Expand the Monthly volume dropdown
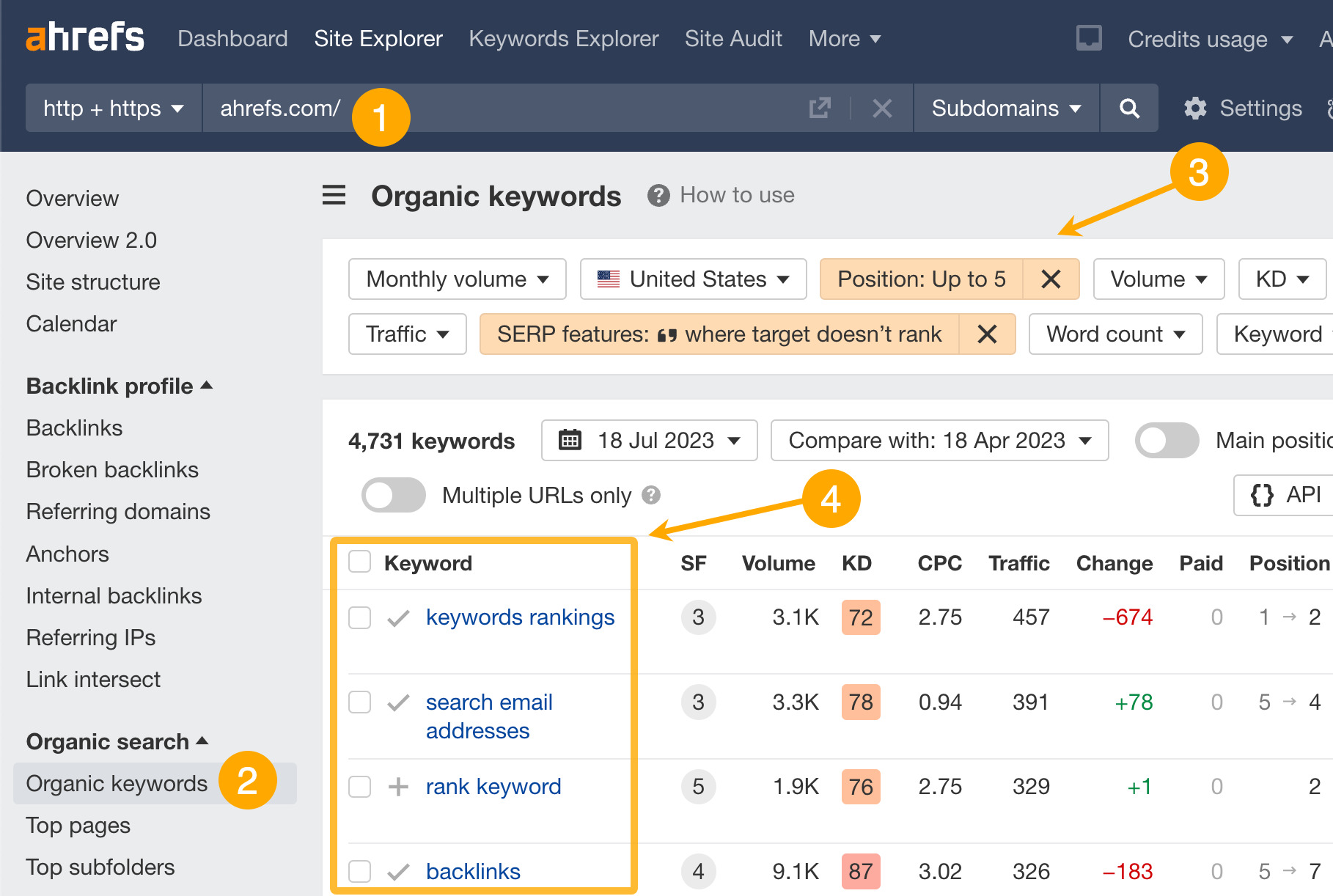 [x=457, y=279]
